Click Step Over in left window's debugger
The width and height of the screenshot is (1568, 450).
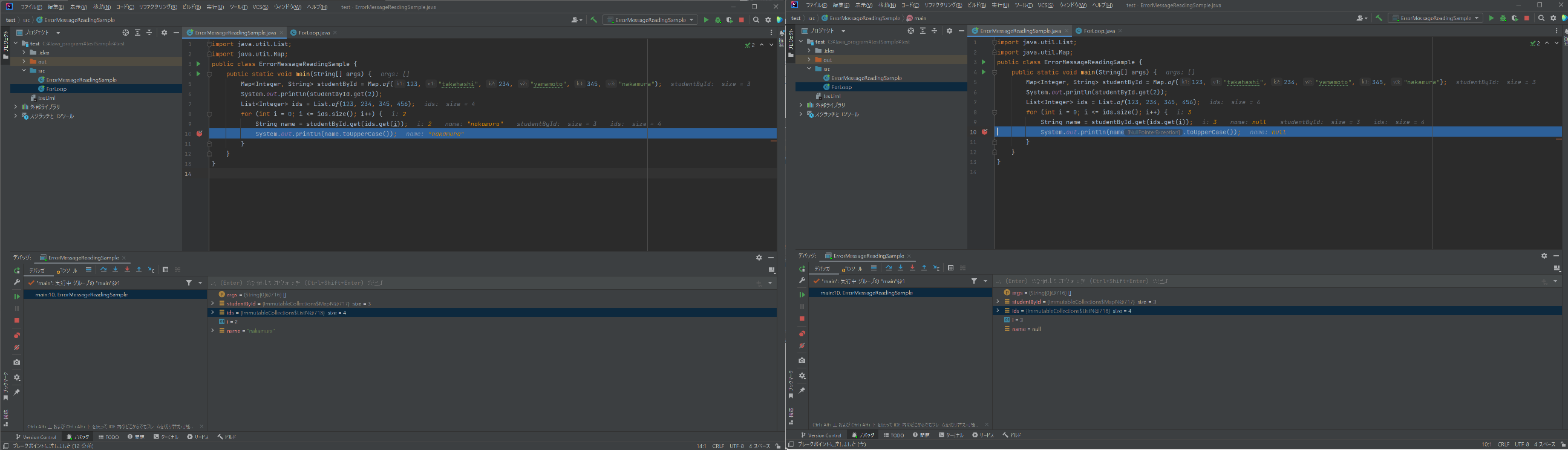click(103, 270)
